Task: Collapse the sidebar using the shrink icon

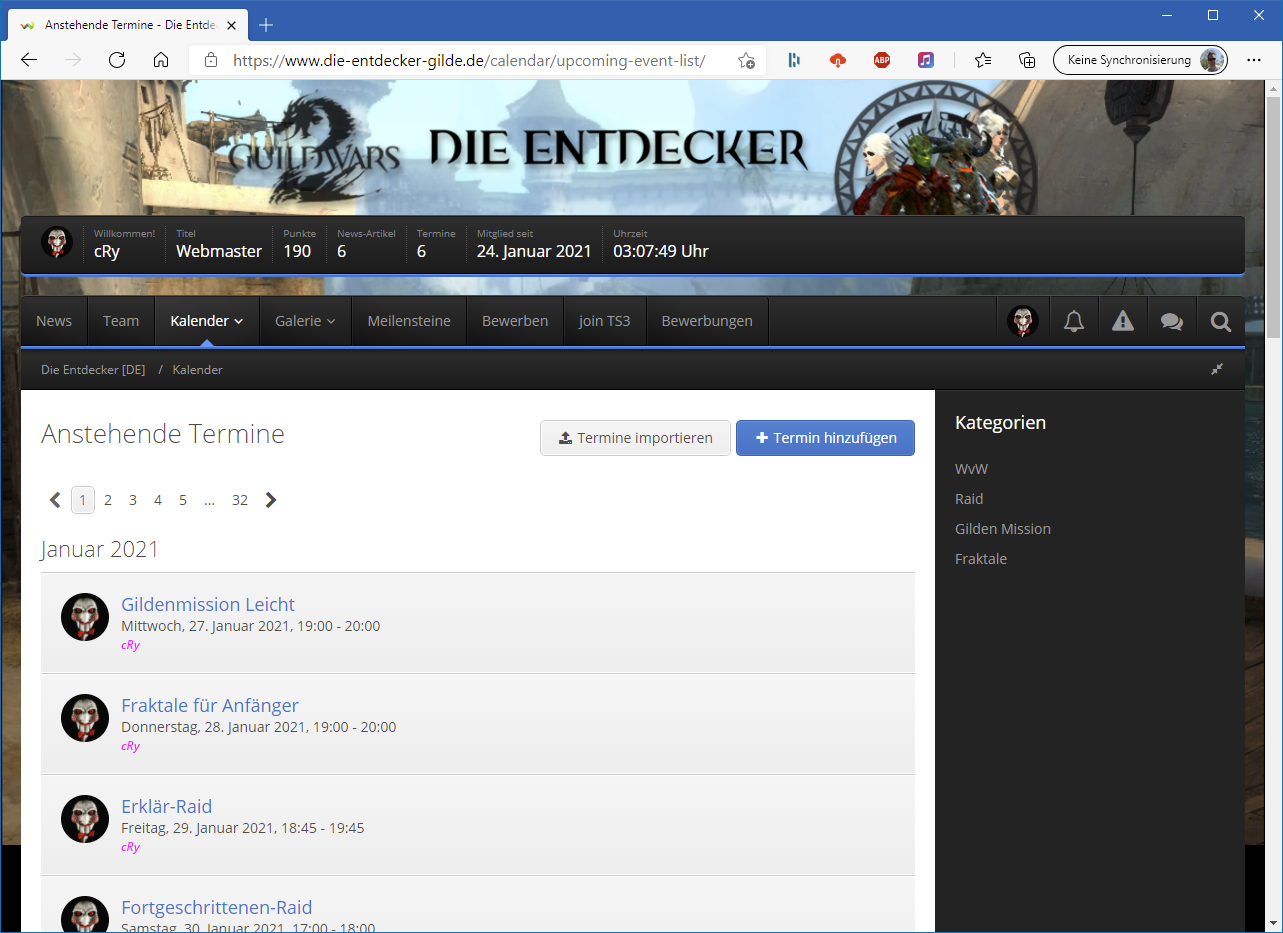Action: pyautogui.click(x=1217, y=369)
